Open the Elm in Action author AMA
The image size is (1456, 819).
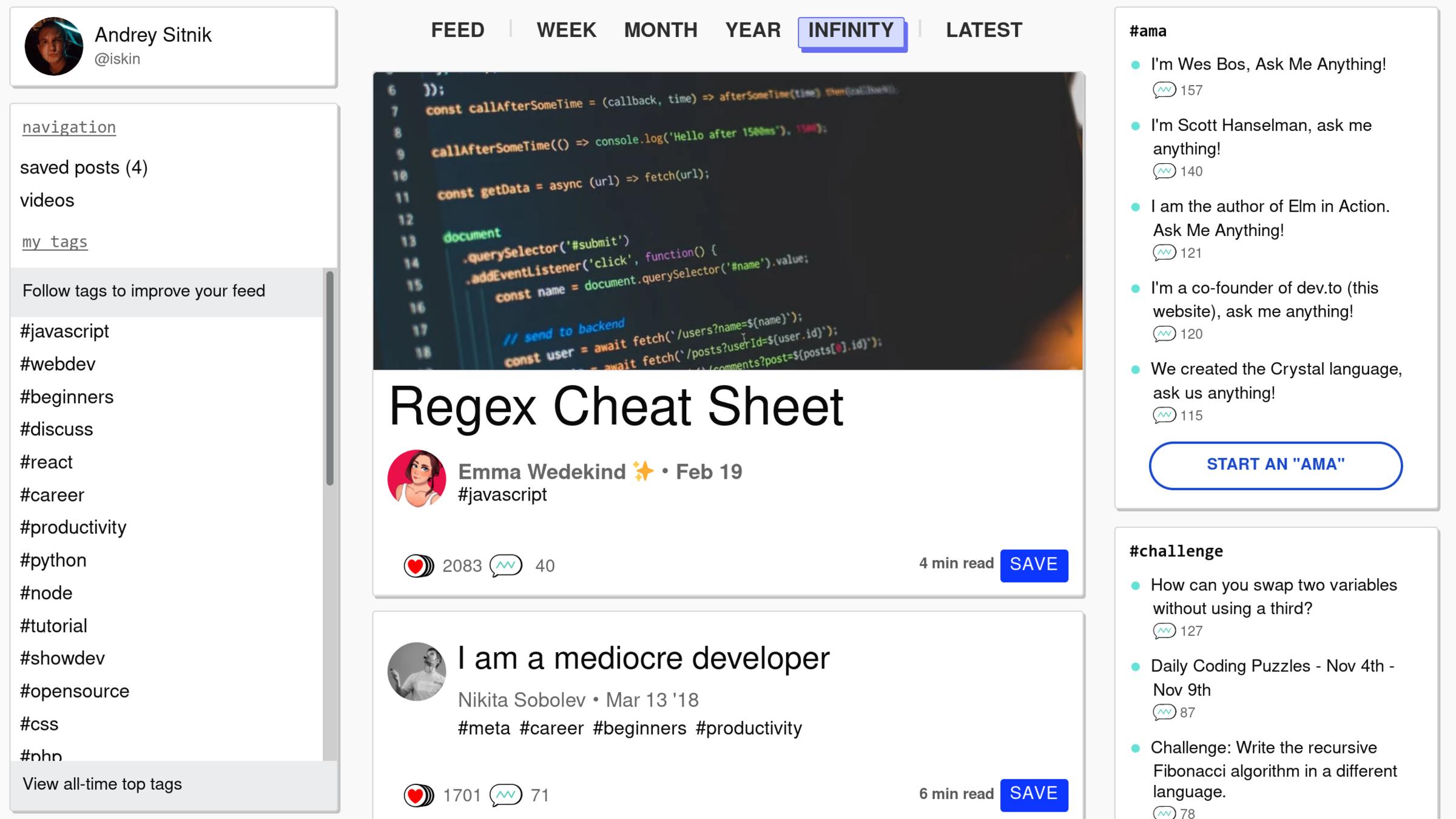pyautogui.click(x=1271, y=218)
